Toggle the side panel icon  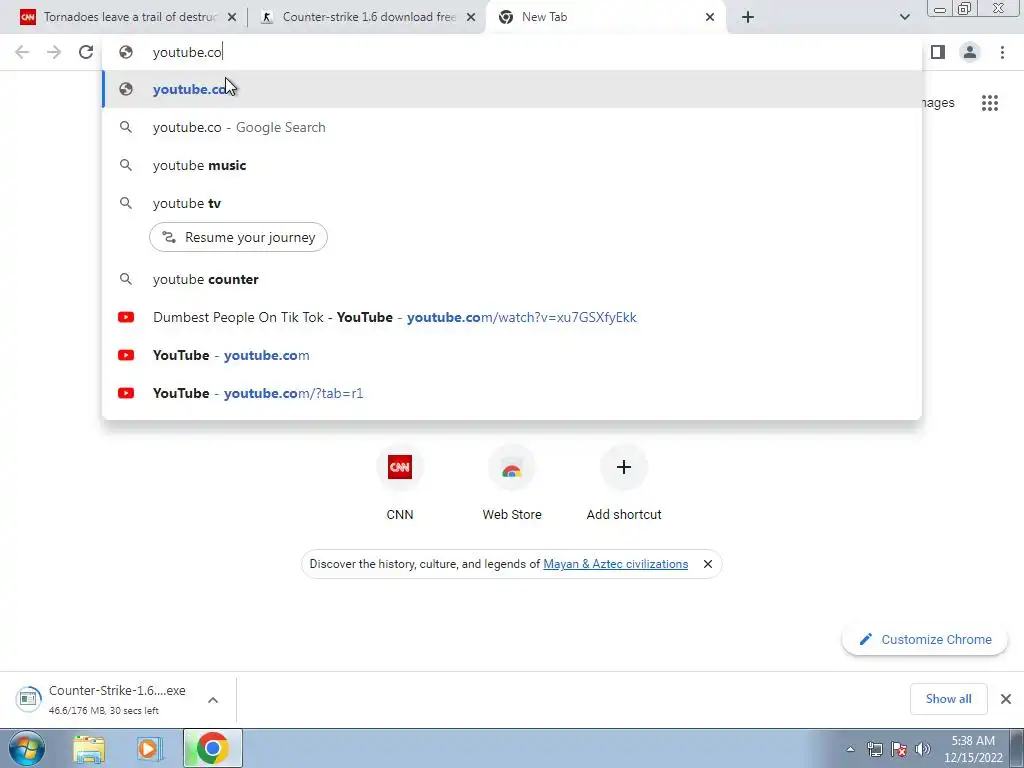[938, 52]
